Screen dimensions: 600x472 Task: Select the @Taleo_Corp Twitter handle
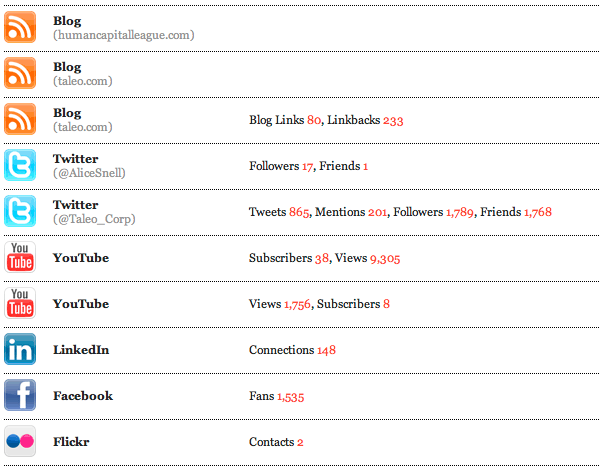(94, 219)
